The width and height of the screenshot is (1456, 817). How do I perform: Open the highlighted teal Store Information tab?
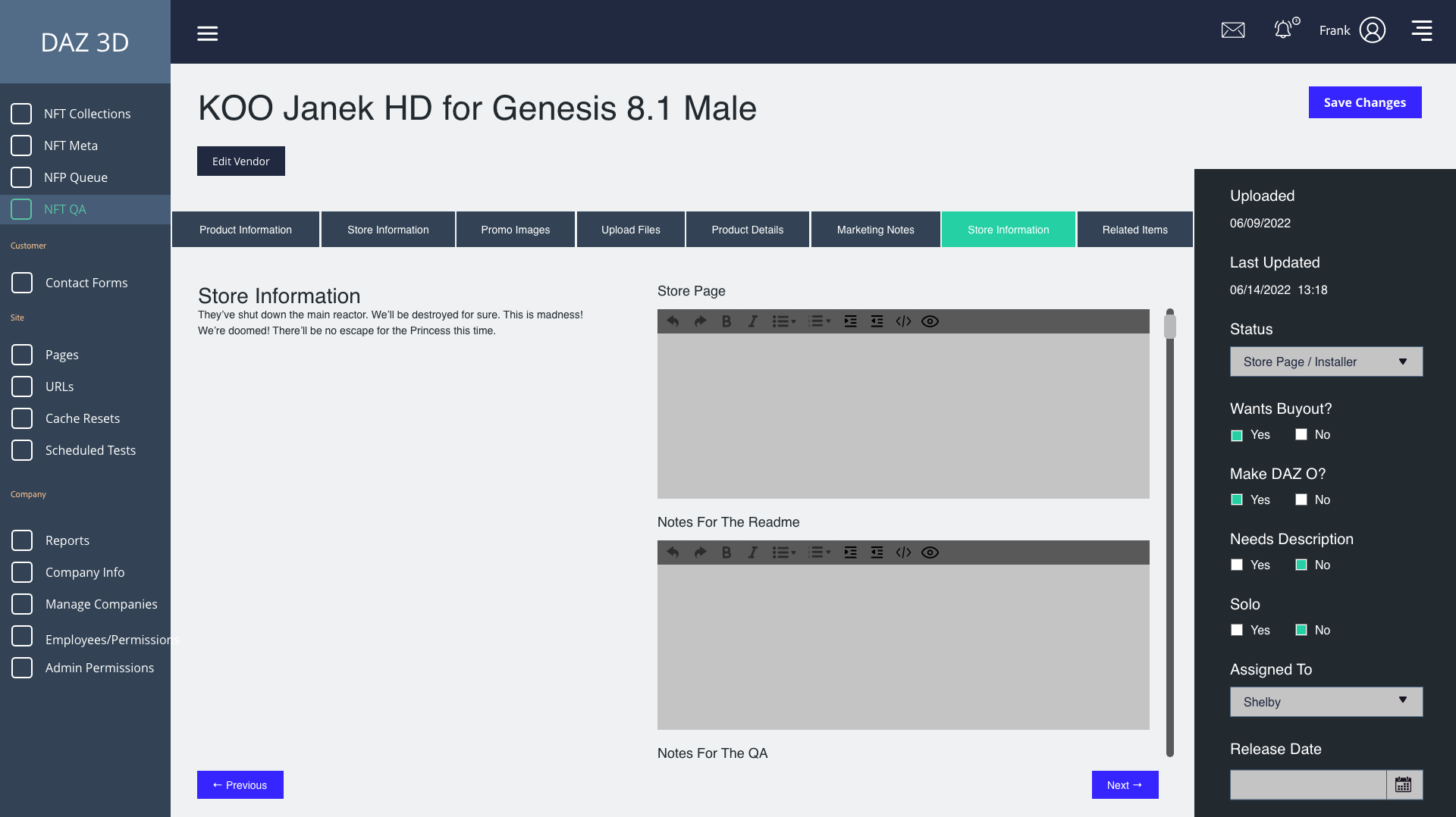click(x=1009, y=230)
